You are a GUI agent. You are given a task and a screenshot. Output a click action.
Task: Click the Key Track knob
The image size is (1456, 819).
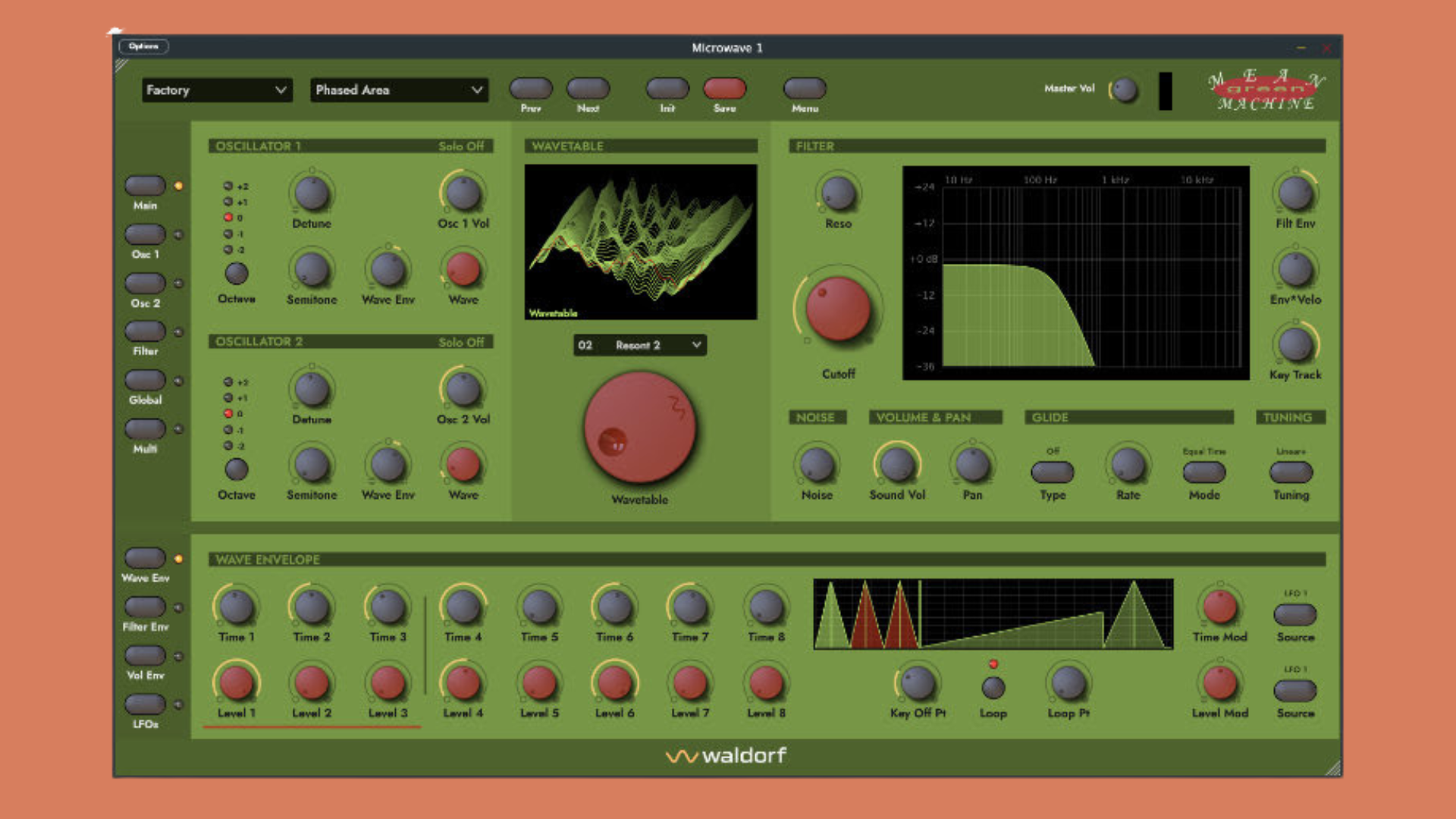1294,345
